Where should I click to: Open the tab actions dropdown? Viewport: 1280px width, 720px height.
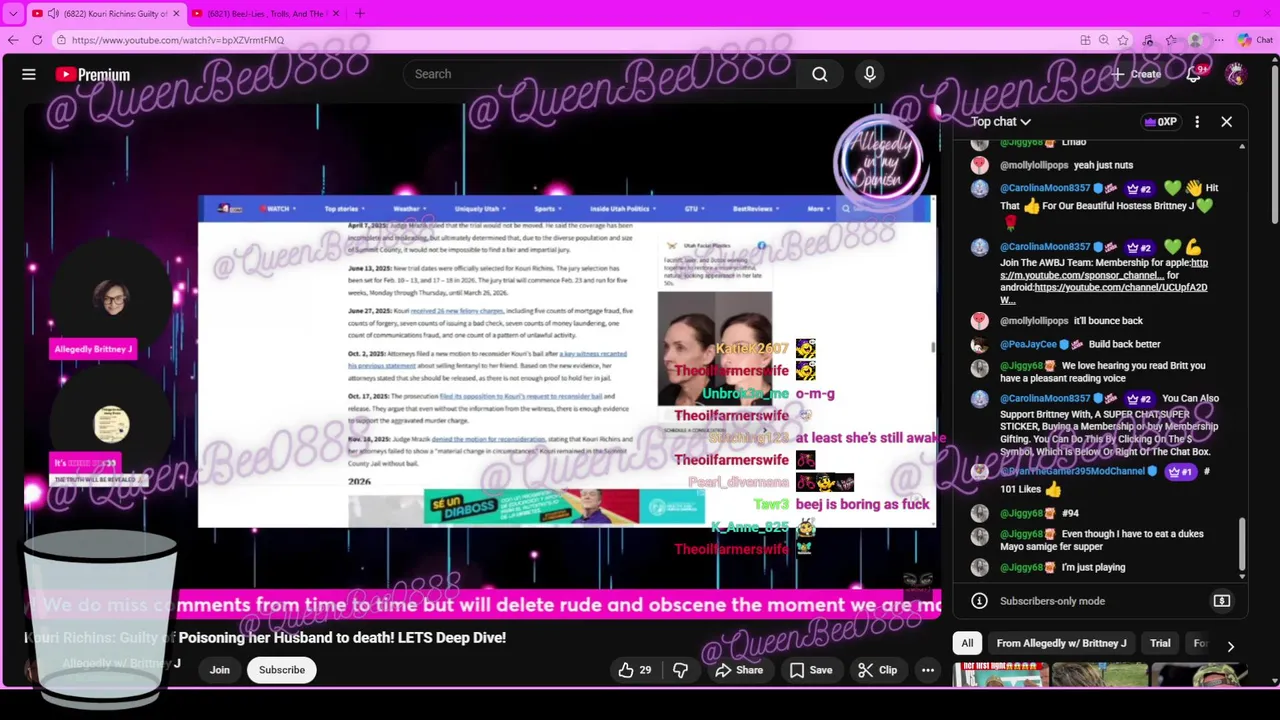coord(13,14)
